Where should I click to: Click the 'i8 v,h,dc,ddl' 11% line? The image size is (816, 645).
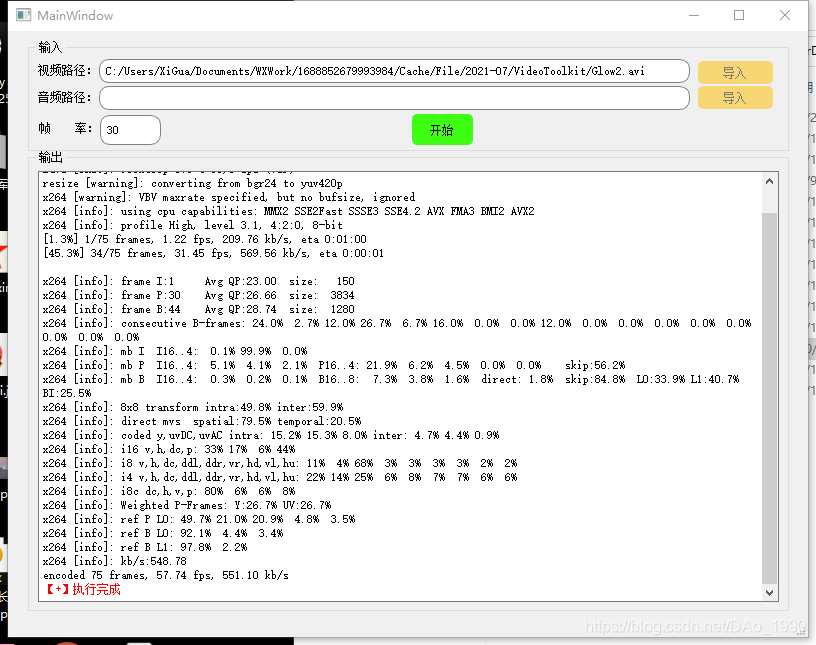point(280,463)
